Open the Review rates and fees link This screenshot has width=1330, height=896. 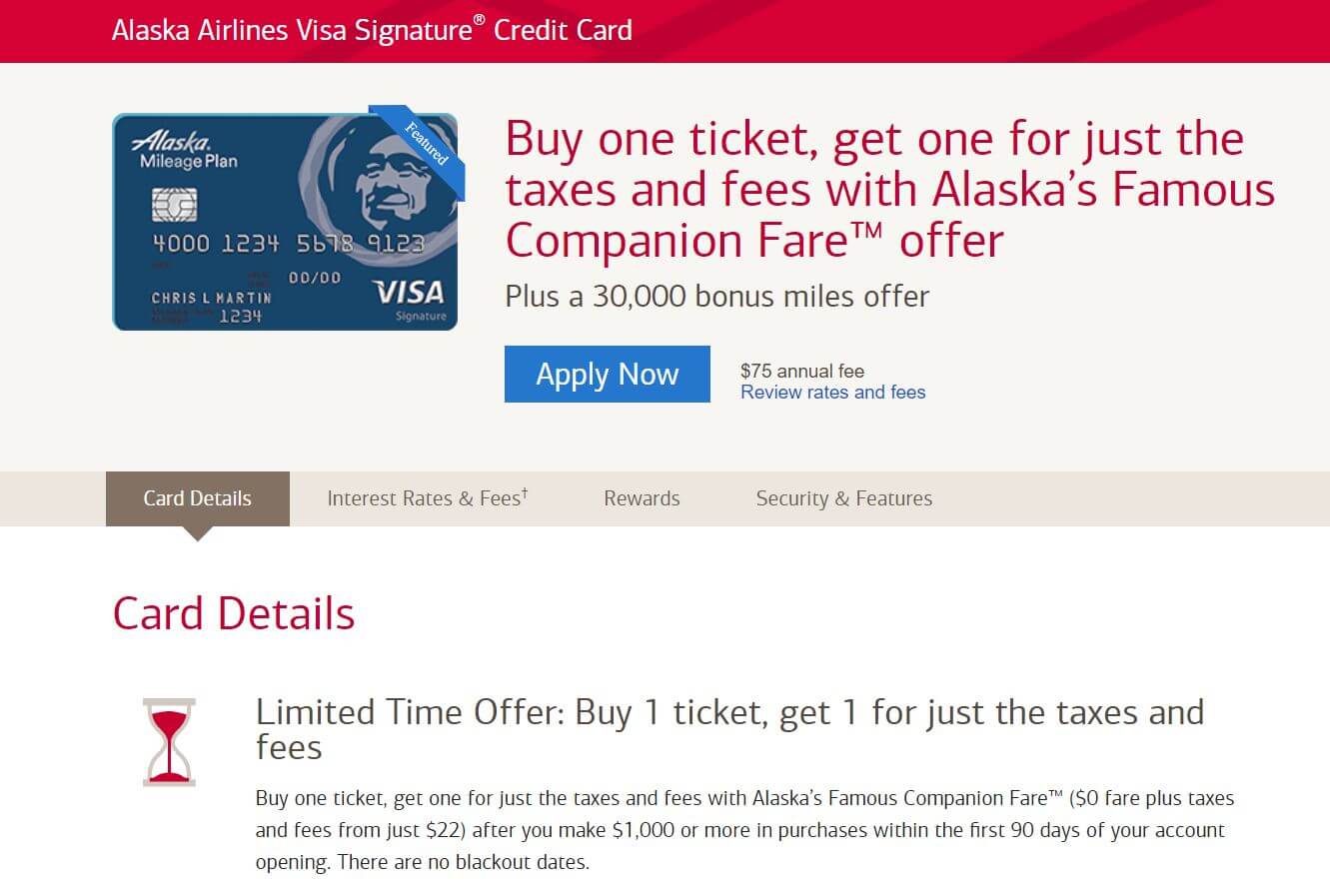(x=832, y=392)
